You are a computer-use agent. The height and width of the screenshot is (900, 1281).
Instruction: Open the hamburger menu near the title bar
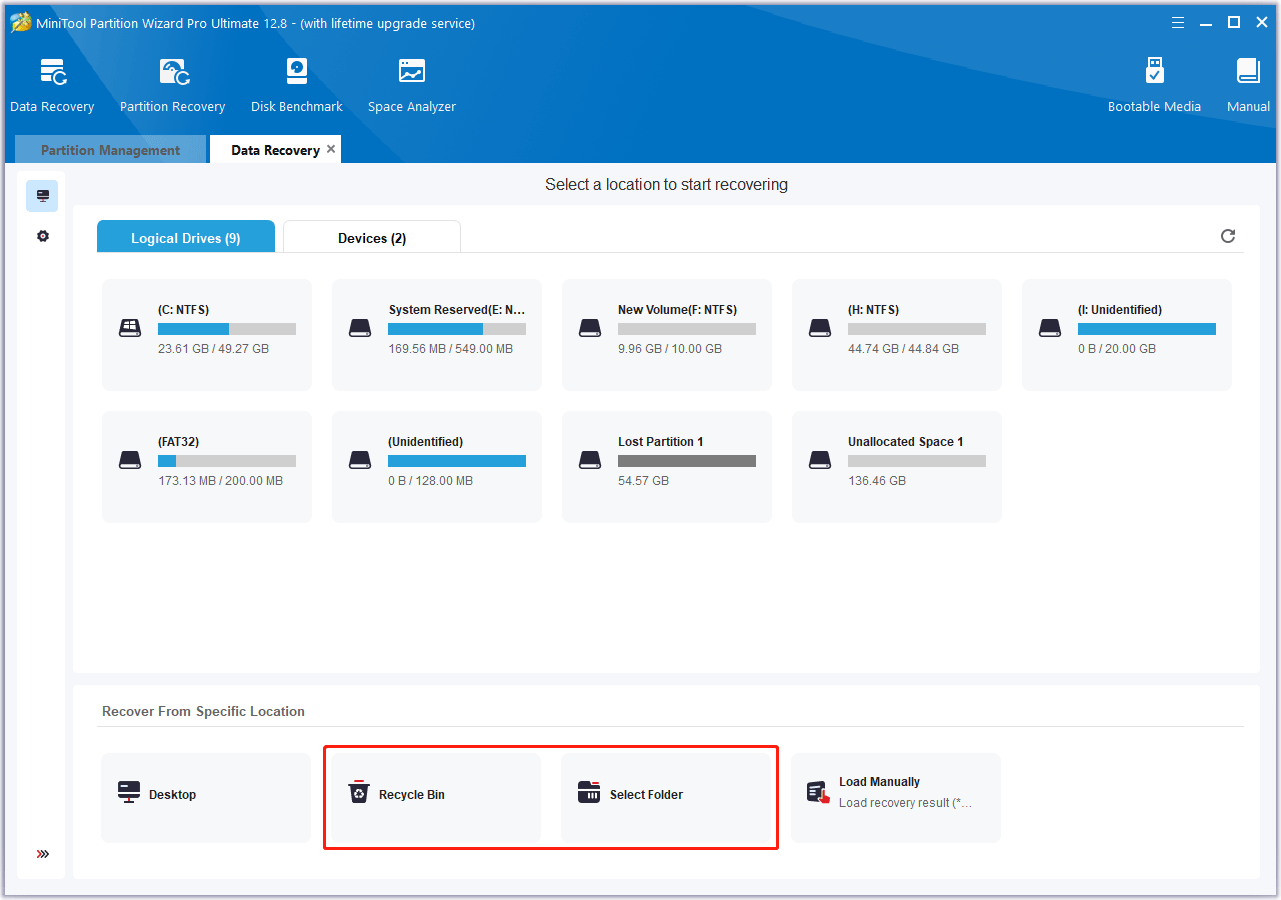pos(1177,21)
